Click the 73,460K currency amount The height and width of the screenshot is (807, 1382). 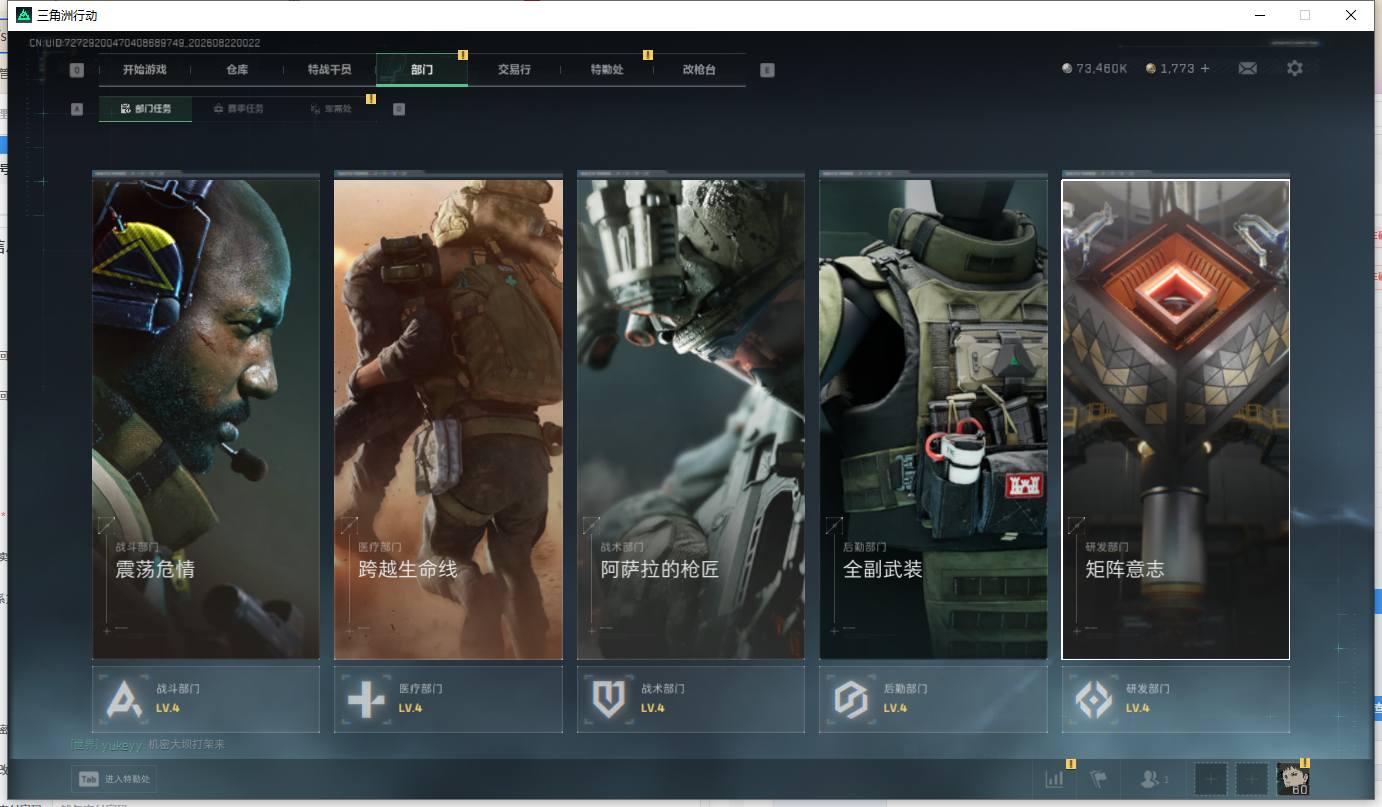click(1102, 68)
